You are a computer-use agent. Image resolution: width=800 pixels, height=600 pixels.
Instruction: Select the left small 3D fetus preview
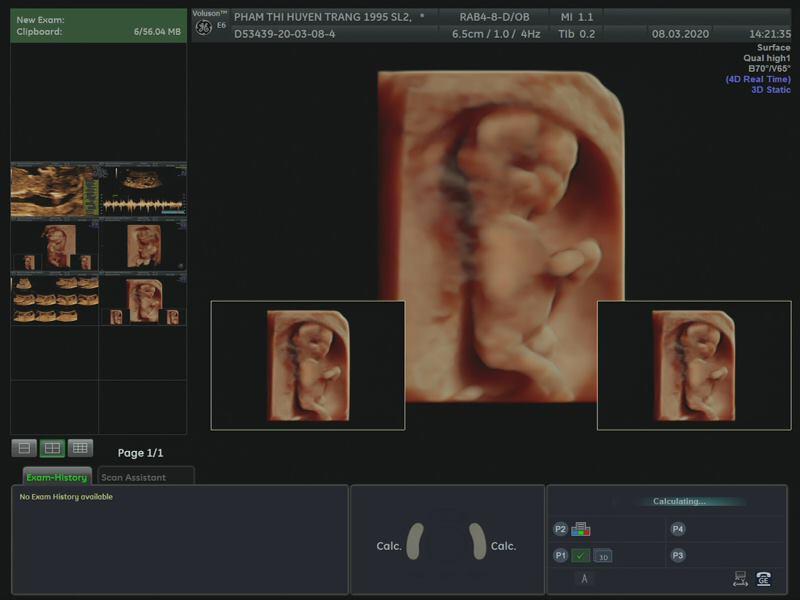308,365
